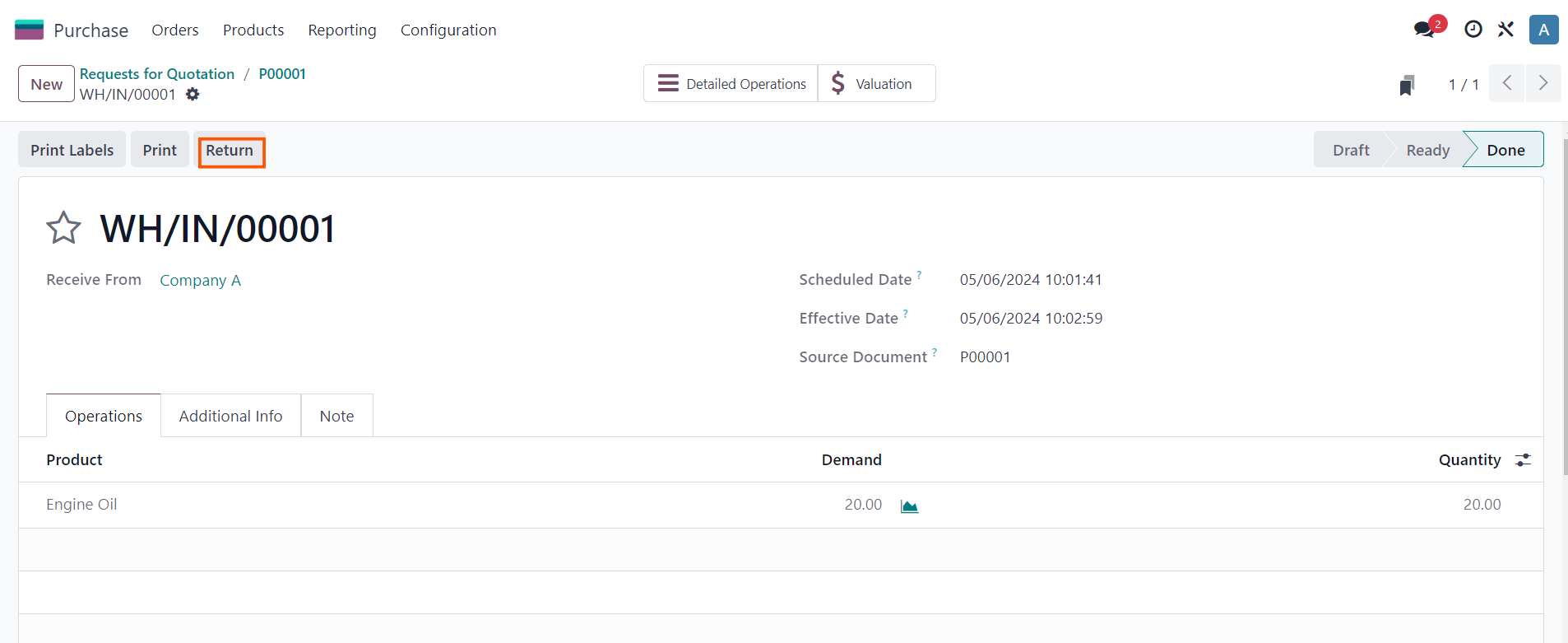Go to Requests for Quotation breadcrumb

click(157, 73)
